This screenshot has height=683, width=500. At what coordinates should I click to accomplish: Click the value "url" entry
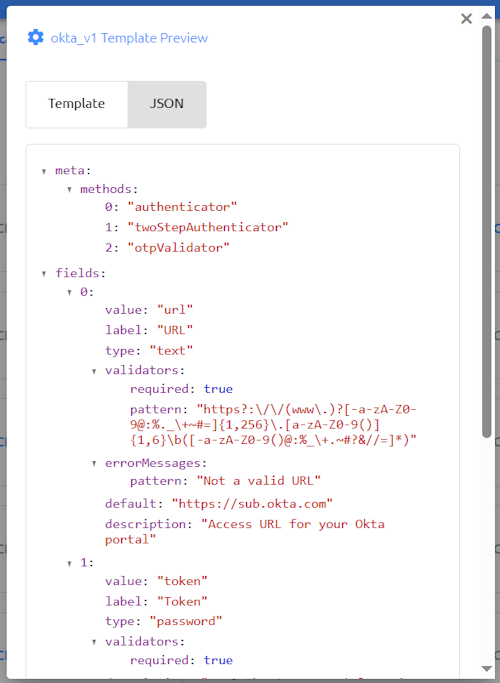pos(149,310)
